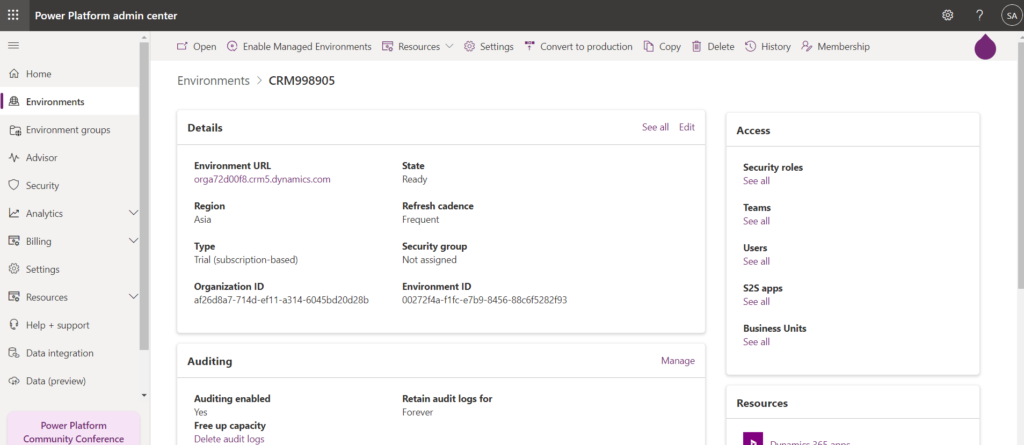Click Convert to production

578,47
